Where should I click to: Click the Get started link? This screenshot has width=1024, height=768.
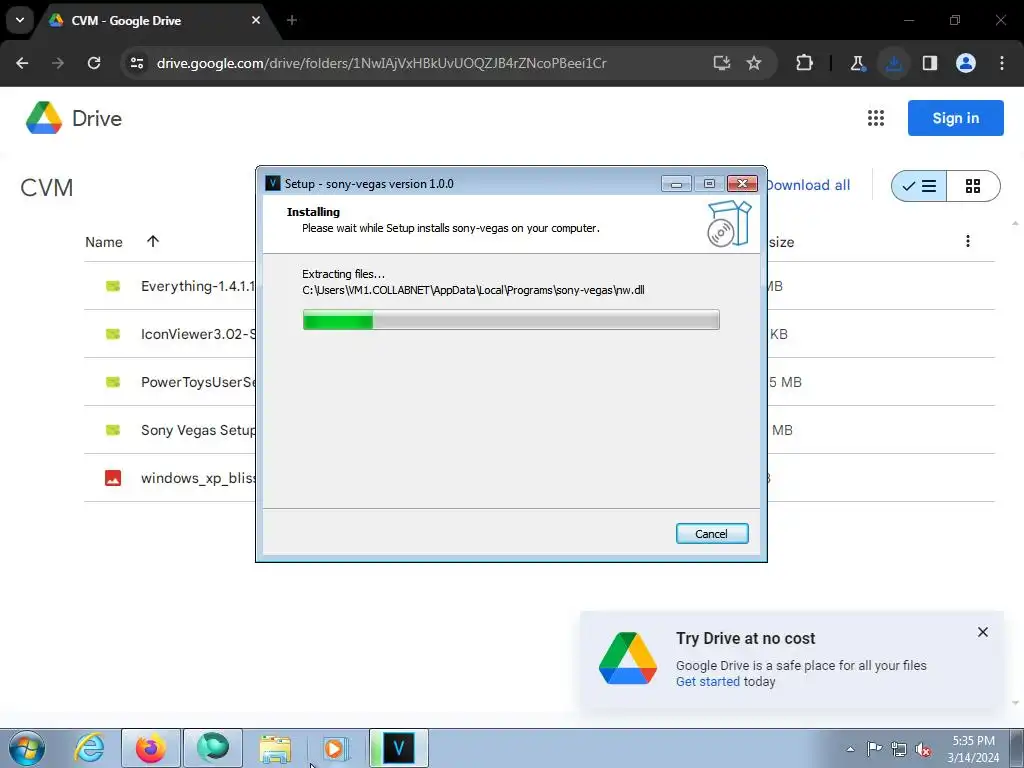pyautogui.click(x=707, y=682)
